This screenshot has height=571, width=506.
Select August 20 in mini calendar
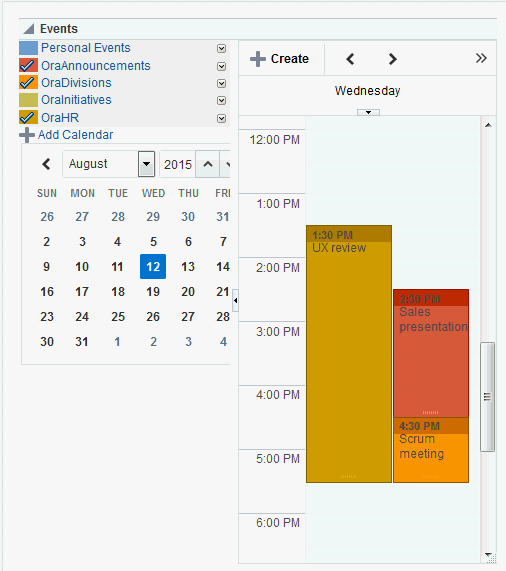click(x=188, y=292)
